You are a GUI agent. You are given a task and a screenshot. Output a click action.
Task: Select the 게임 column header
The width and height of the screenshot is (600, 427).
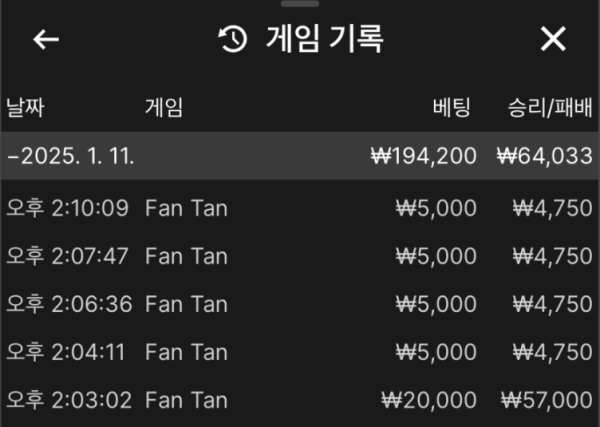[164, 108]
